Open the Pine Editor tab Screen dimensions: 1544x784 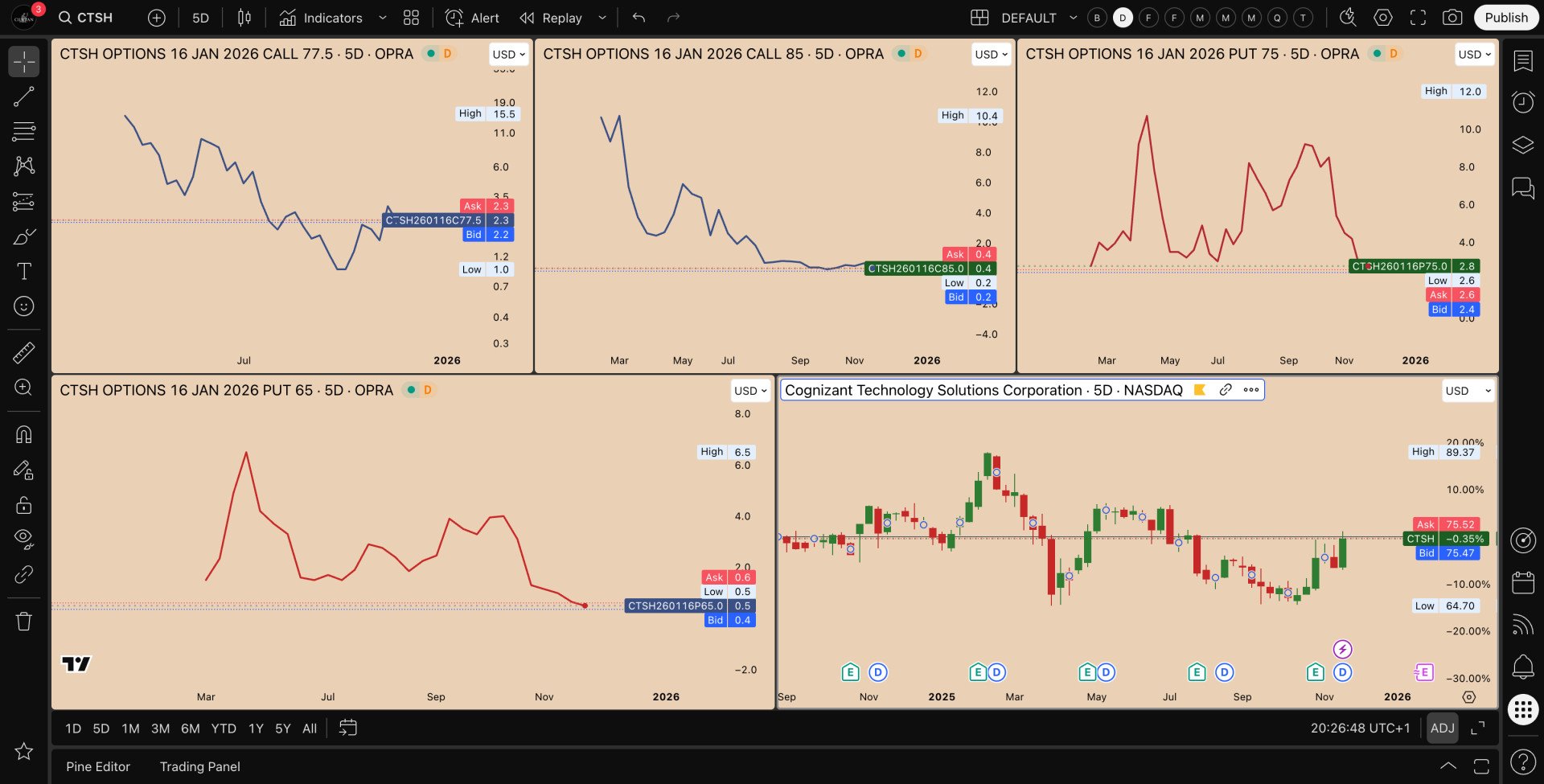click(97, 767)
